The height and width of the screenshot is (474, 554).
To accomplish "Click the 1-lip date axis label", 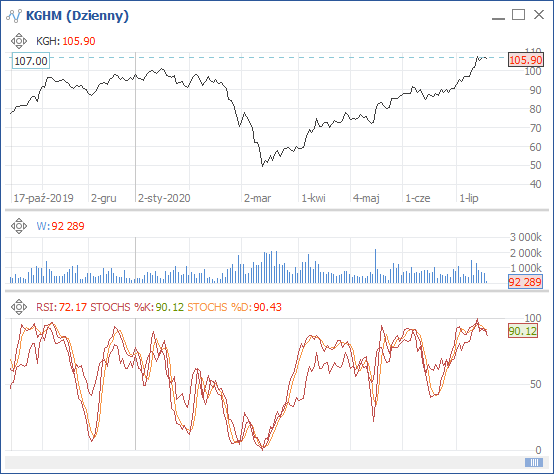I will coord(469,198).
